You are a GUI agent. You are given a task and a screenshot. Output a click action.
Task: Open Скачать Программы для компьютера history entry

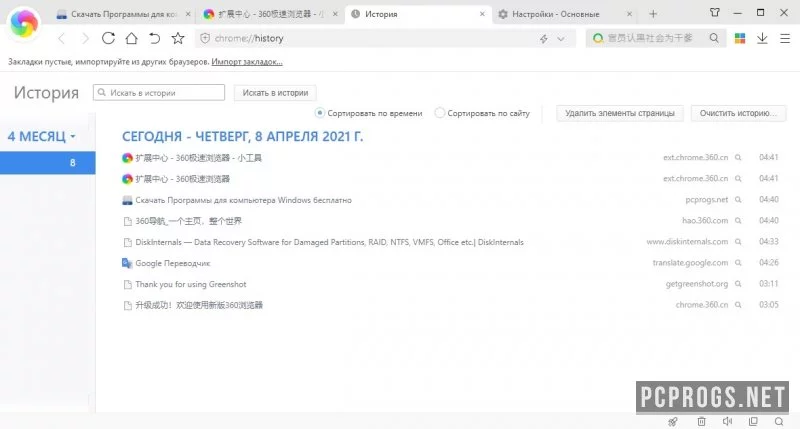243,200
